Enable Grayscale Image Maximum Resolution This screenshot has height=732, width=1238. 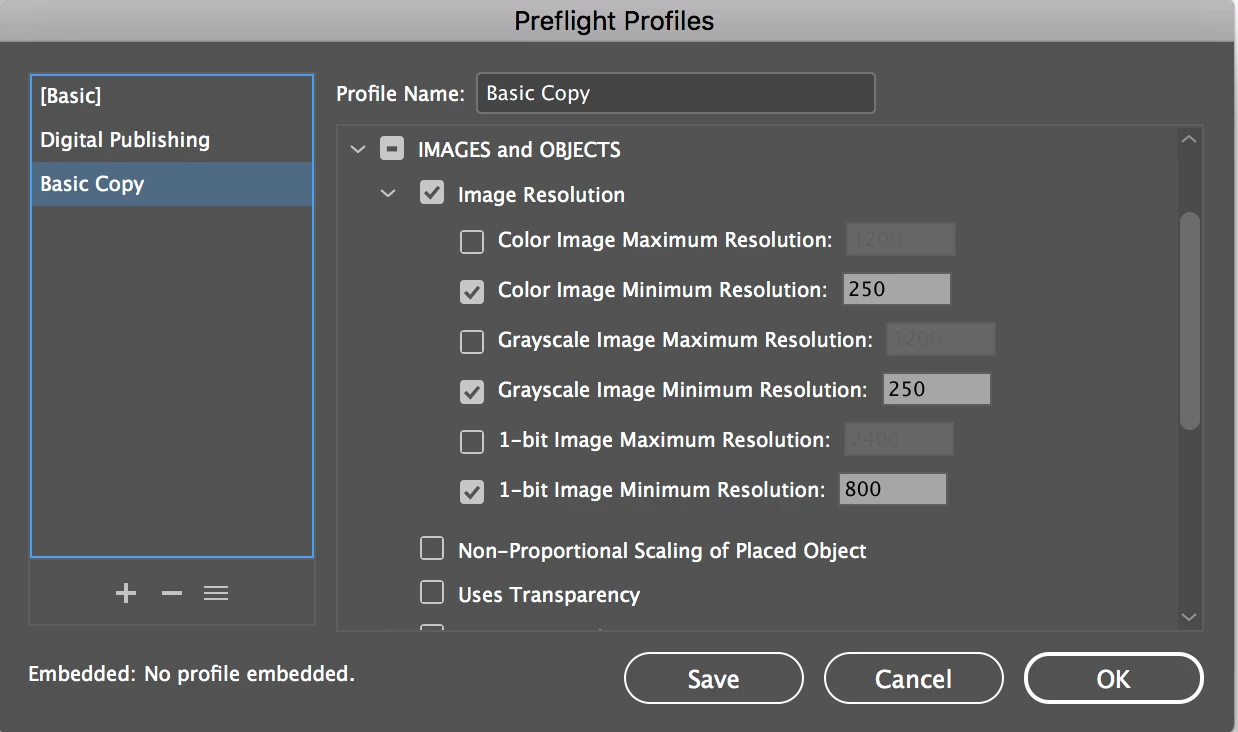coord(472,341)
